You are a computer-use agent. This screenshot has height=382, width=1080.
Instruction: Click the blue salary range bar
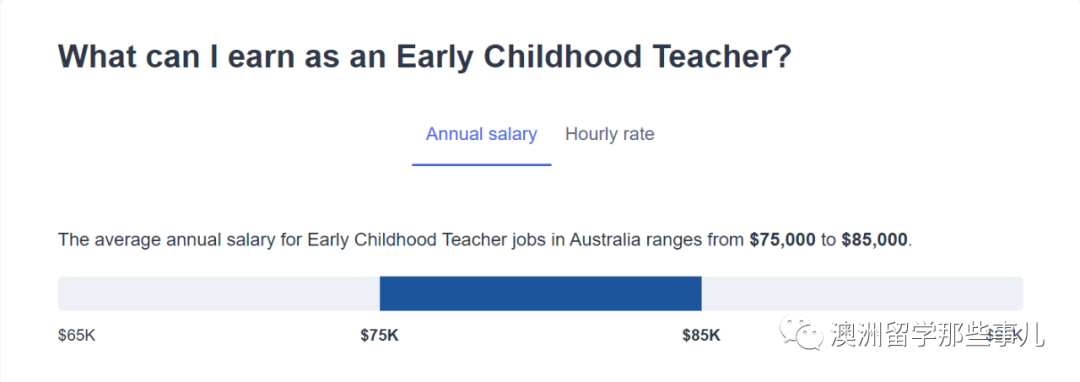pyautogui.click(x=541, y=293)
